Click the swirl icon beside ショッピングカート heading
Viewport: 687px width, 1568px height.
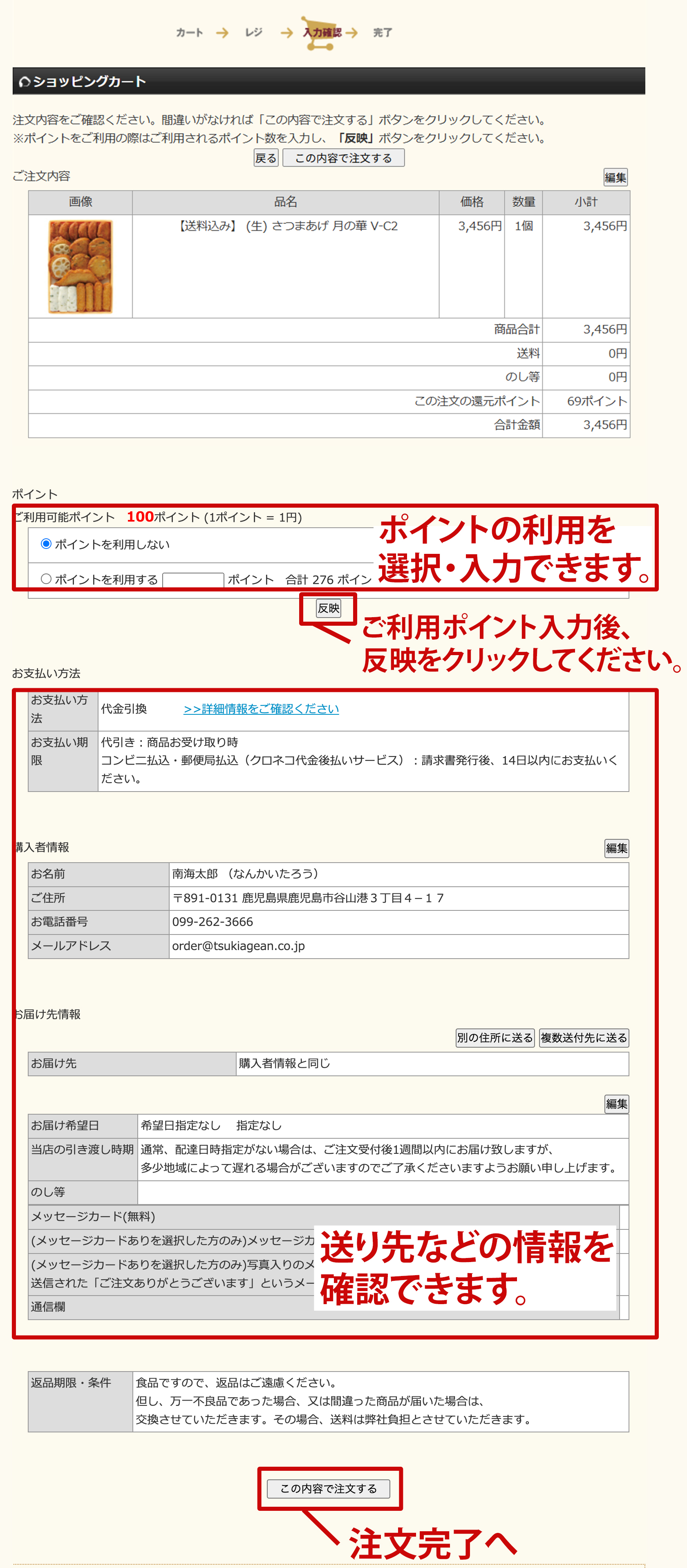[25, 82]
